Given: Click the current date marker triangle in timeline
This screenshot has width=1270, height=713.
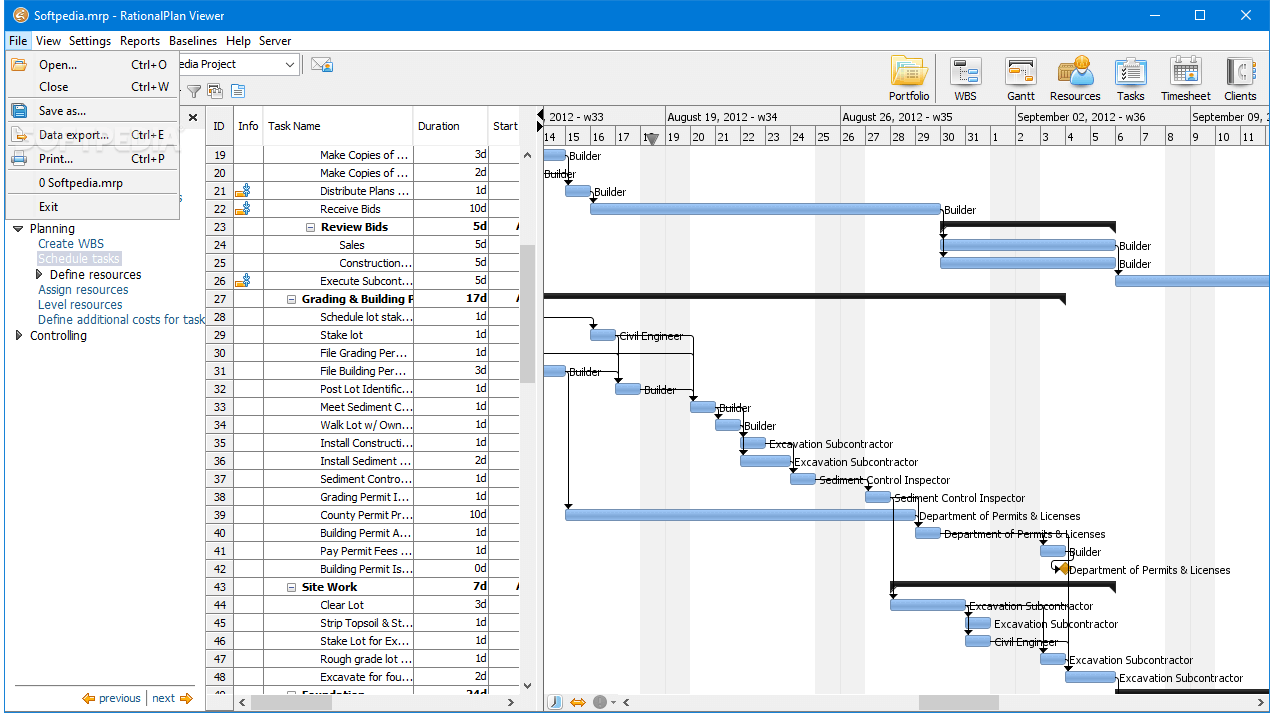Looking at the screenshot, I should [x=653, y=139].
